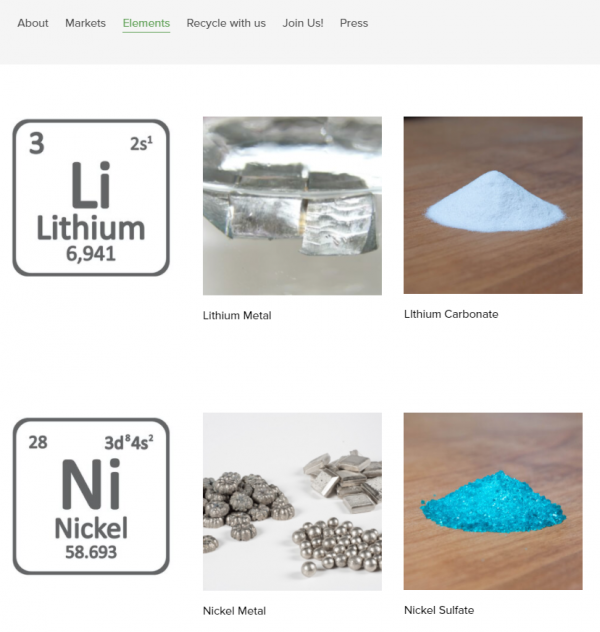The image size is (600, 632).
Task: Click the Lithium Metal caption
Action: click(237, 316)
